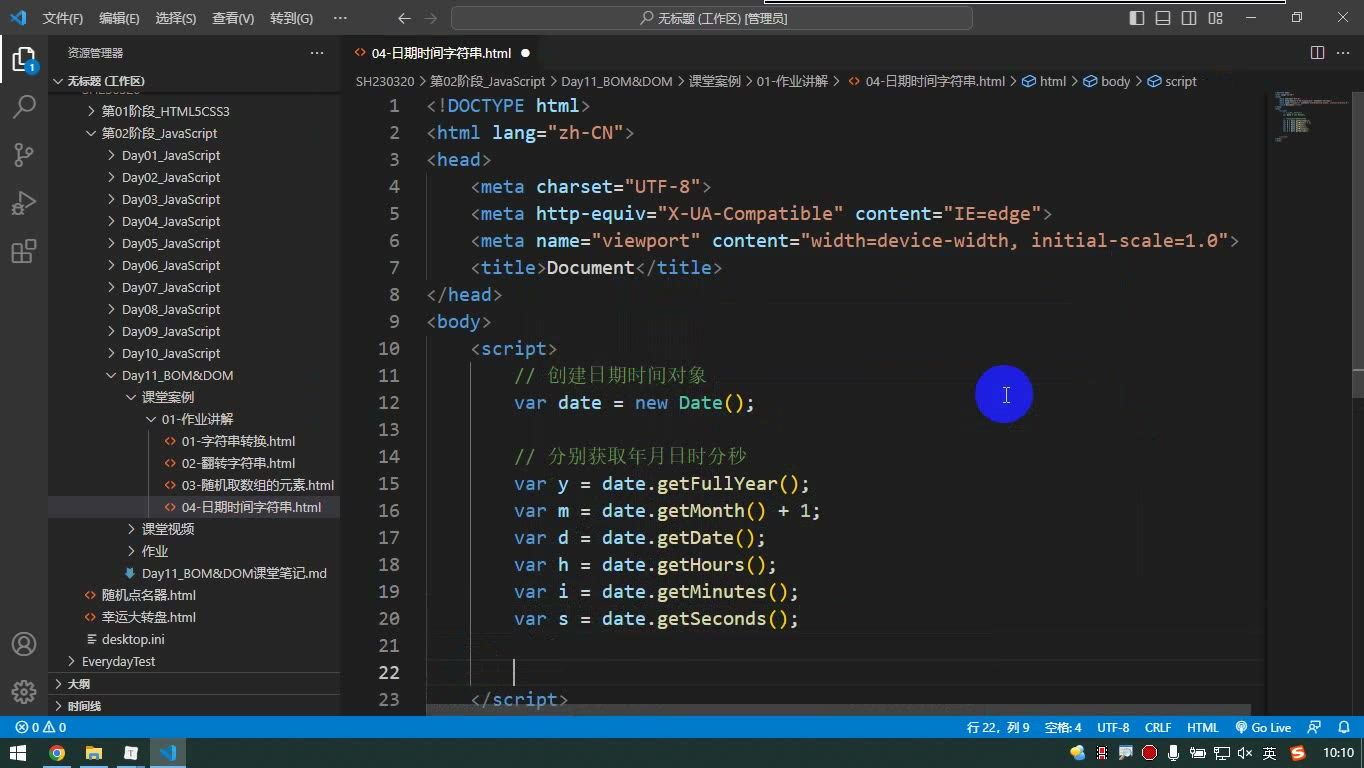Image resolution: width=1364 pixels, height=768 pixels.
Task: Open the Explorer view in the activity bar
Action: (x=24, y=60)
